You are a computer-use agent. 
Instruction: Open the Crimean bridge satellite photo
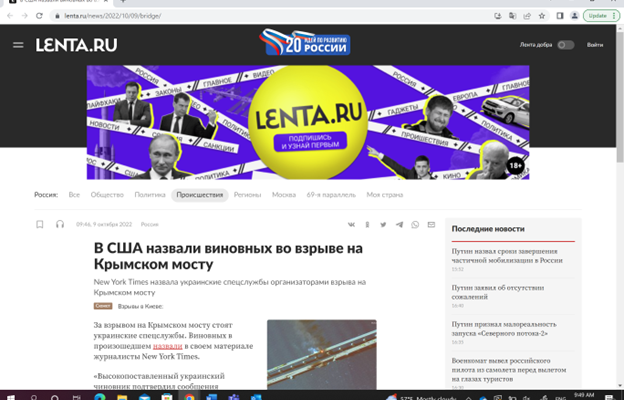pyautogui.click(x=322, y=354)
